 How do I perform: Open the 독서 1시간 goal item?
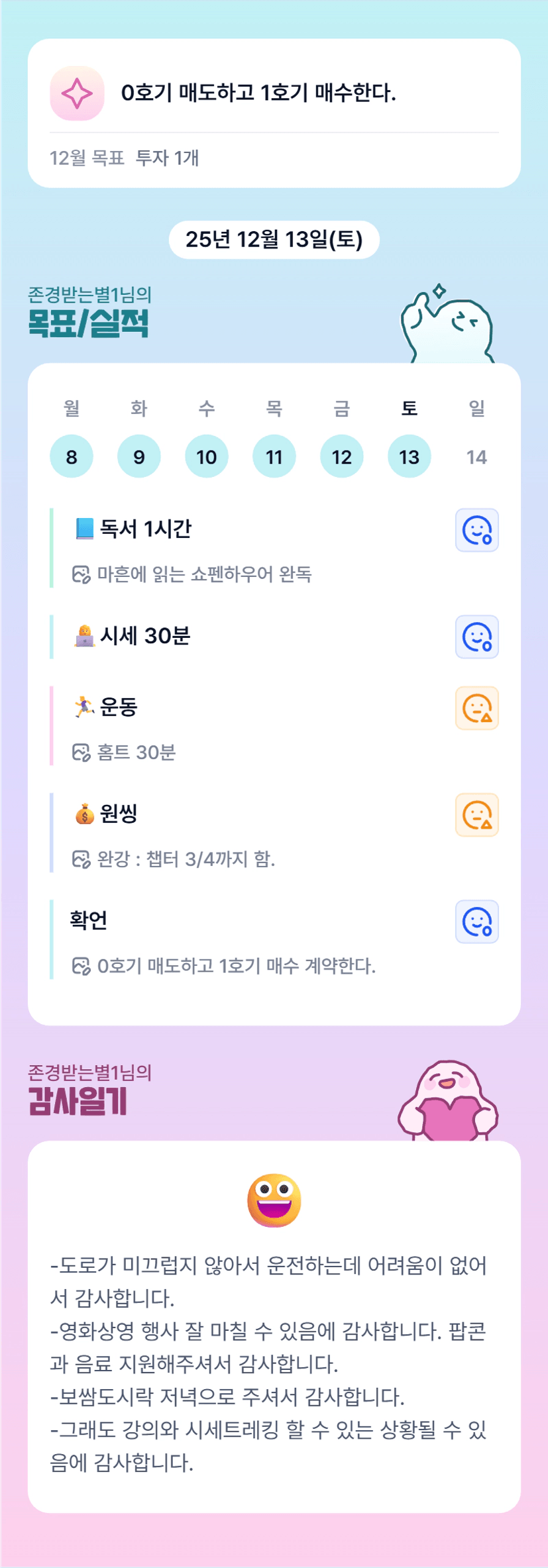[146, 529]
